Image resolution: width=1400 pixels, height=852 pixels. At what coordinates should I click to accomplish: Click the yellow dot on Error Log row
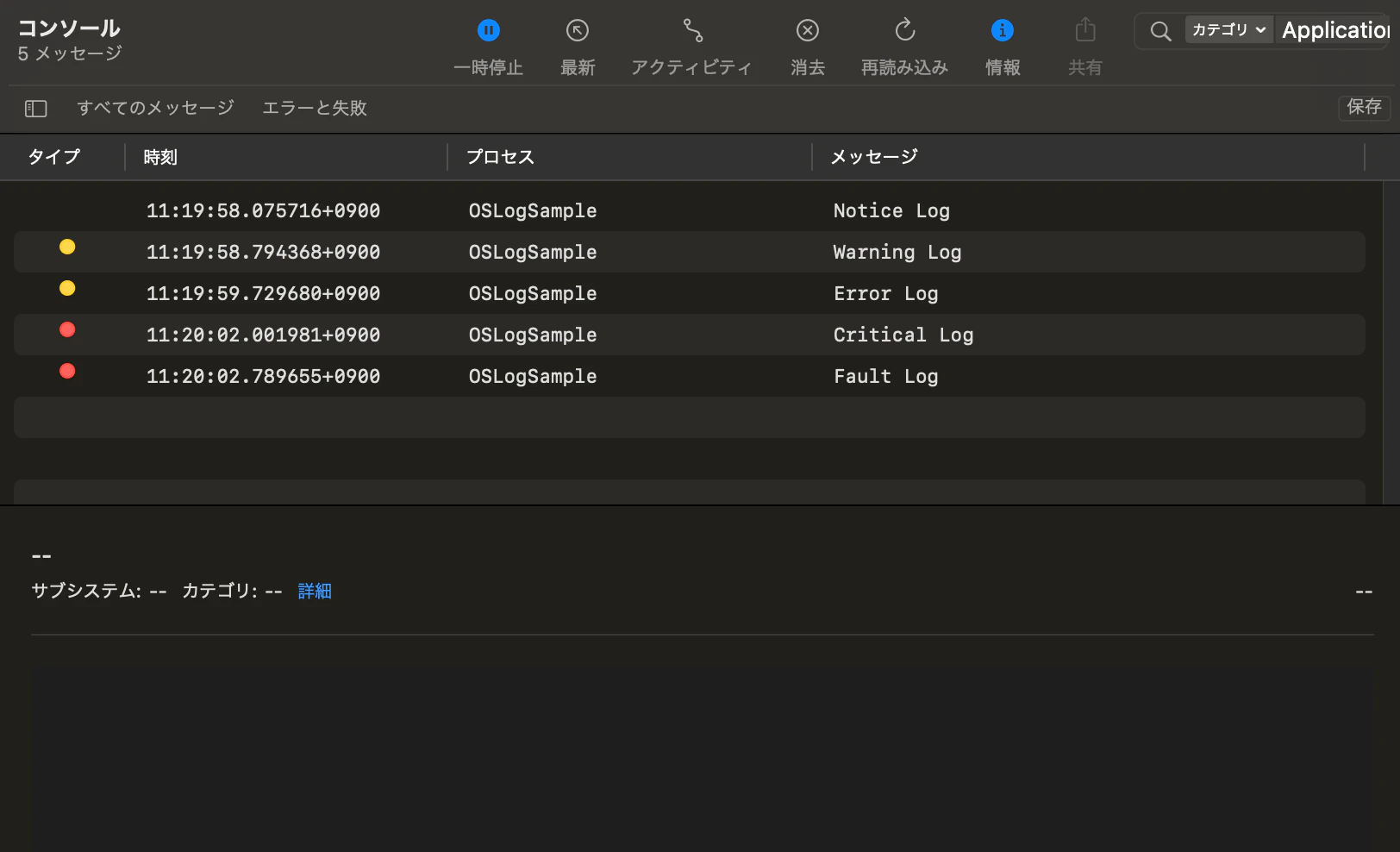pyautogui.click(x=67, y=289)
